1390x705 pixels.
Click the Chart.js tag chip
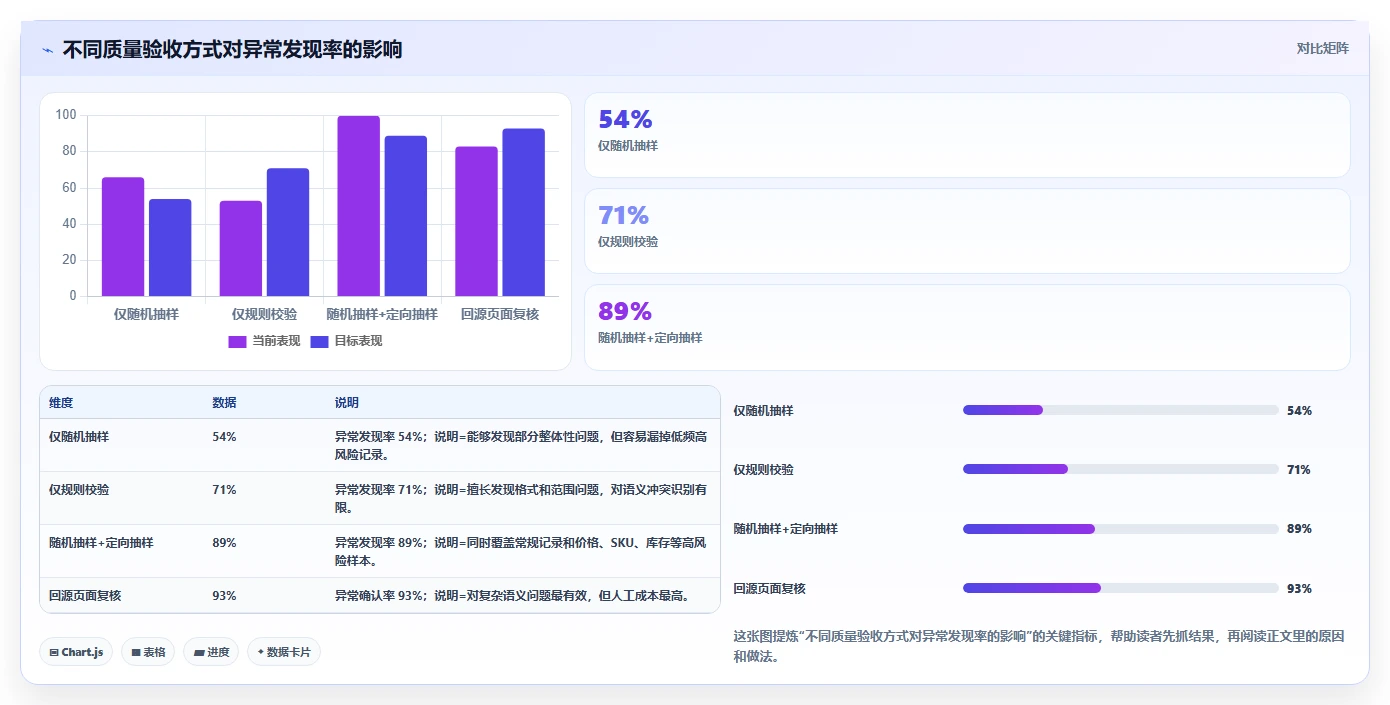[77, 652]
